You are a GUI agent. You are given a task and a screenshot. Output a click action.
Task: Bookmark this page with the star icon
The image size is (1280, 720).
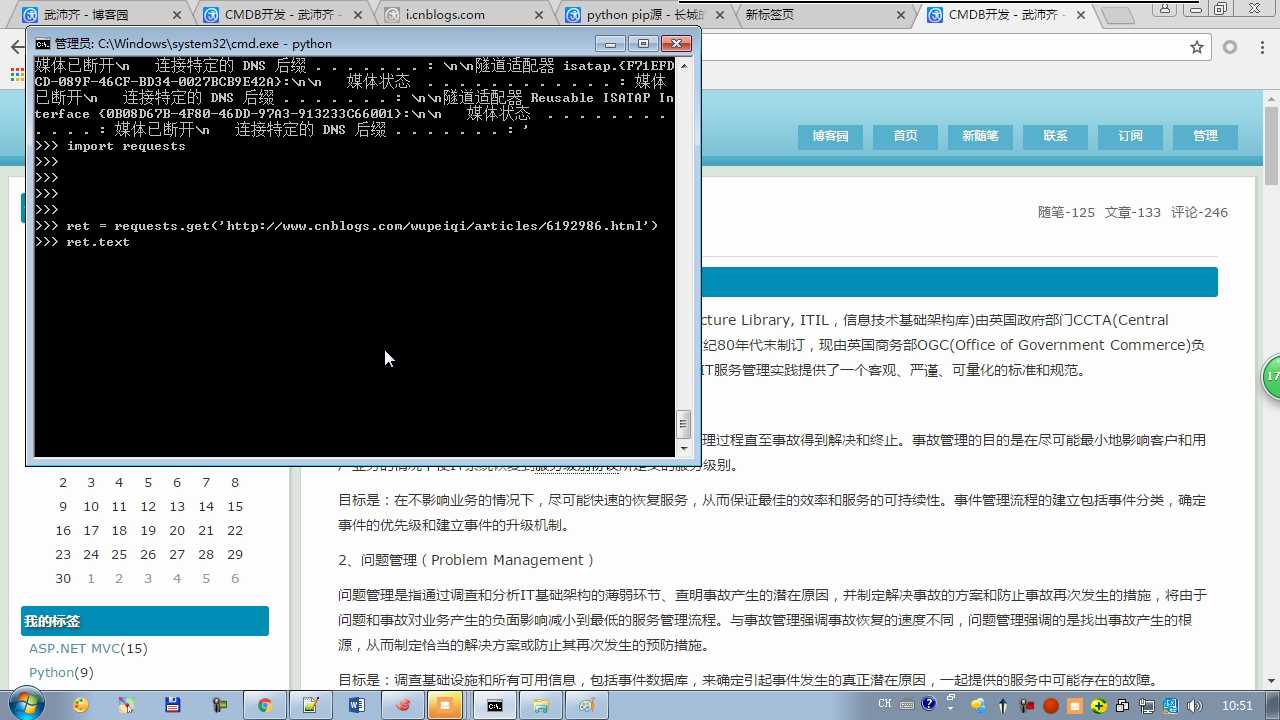(x=1197, y=47)
